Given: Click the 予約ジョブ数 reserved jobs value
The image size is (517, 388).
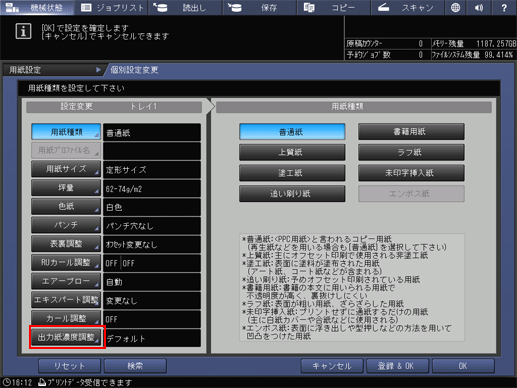Looking at the screenshot, I should [421, 55].
